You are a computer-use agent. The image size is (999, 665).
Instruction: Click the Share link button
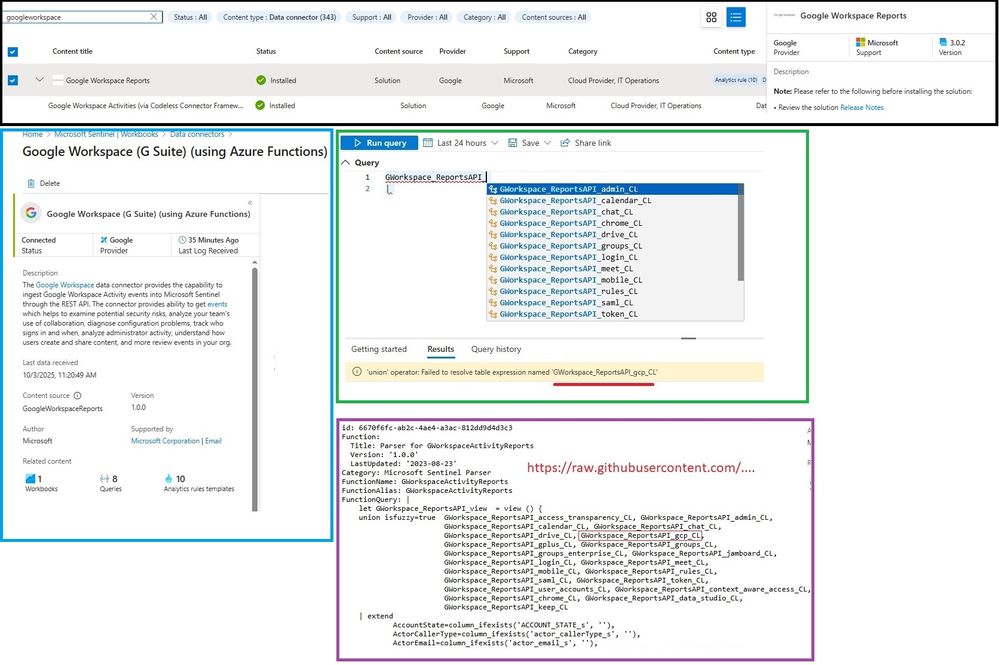[586, 143]
